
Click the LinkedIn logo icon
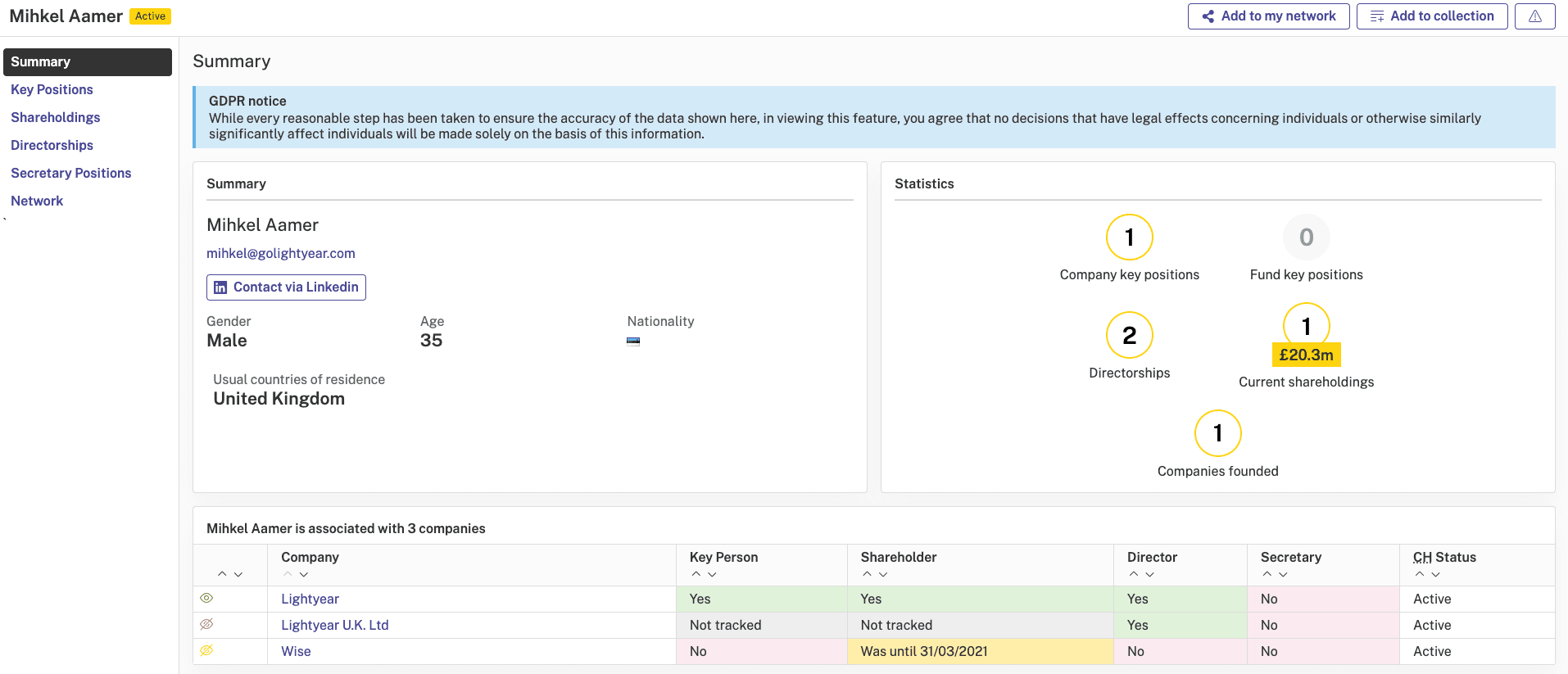[220, 287]
